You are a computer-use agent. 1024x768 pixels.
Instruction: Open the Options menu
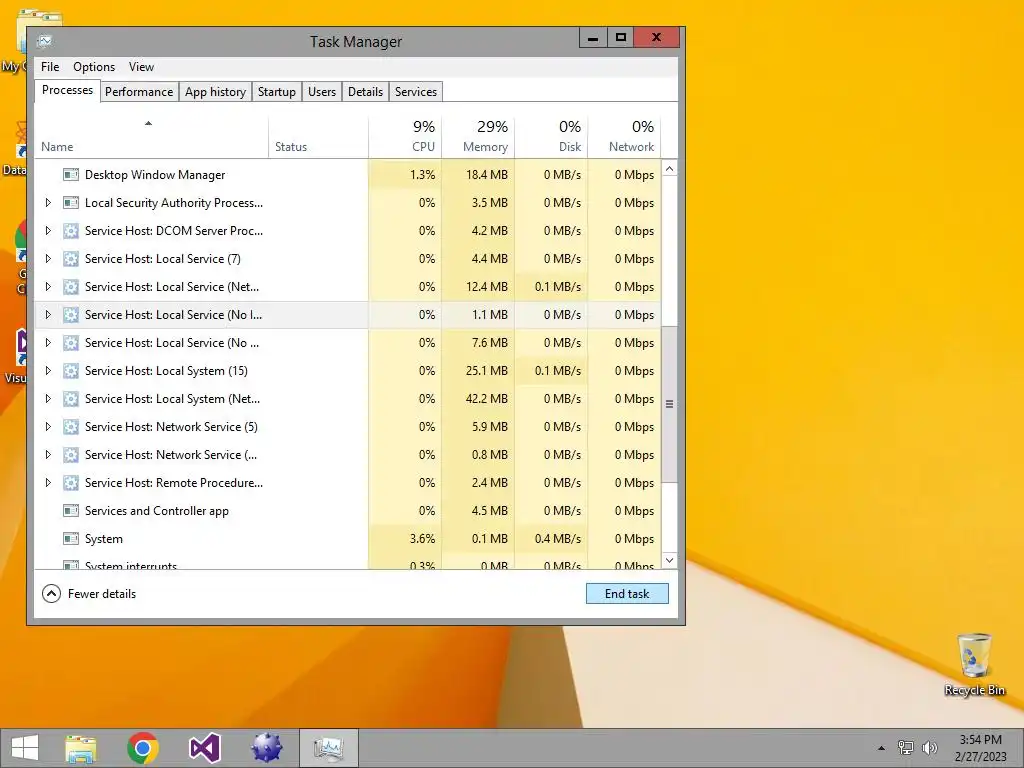pos(94,67)
